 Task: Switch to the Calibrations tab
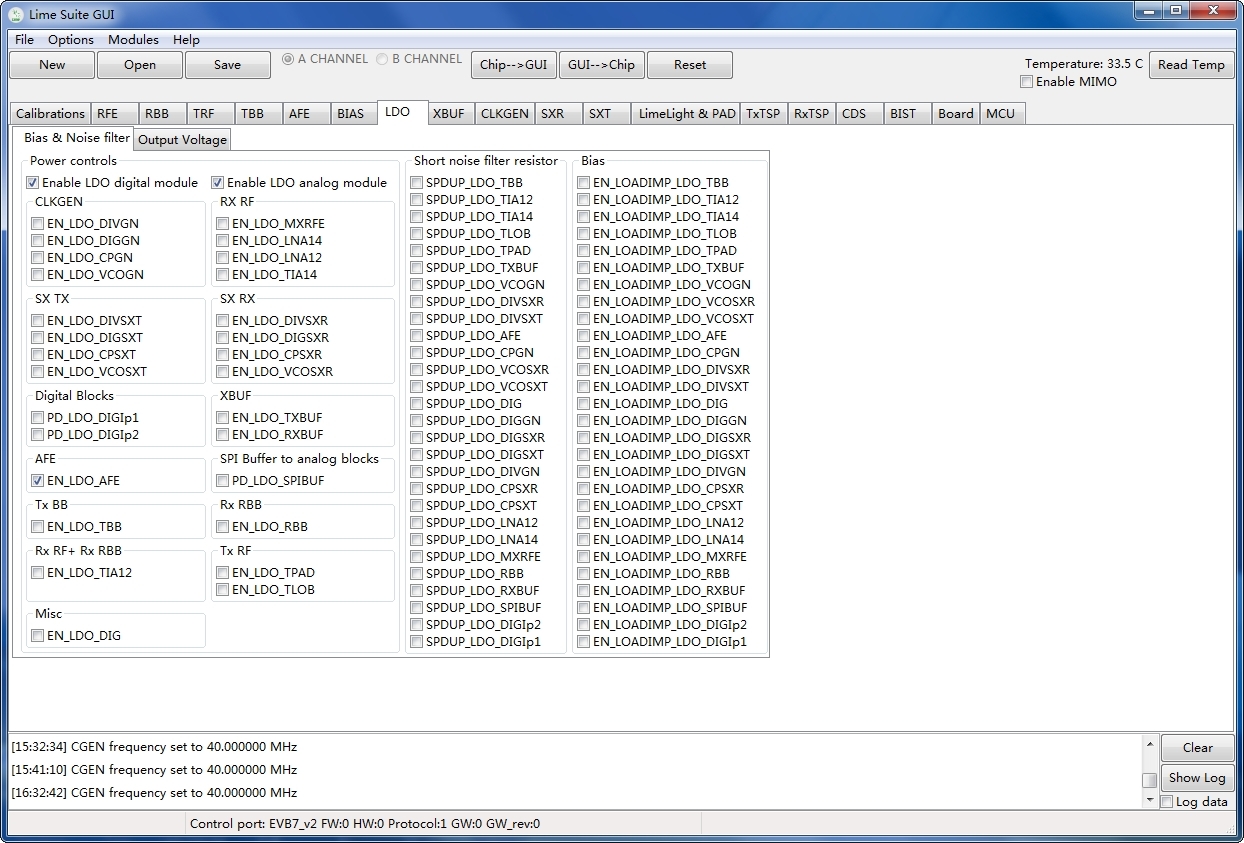(50, 113)
